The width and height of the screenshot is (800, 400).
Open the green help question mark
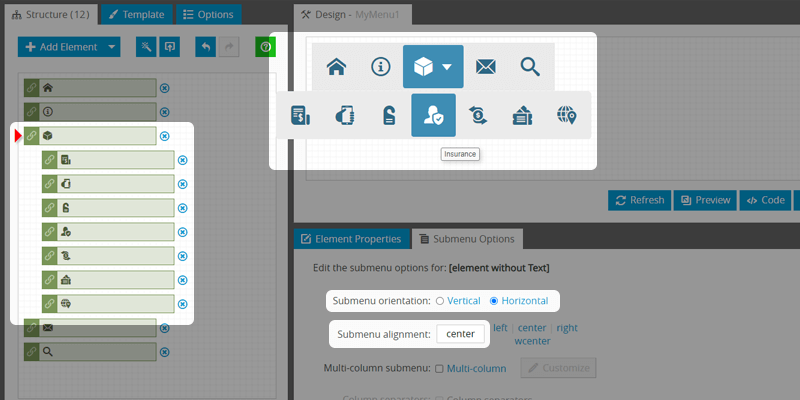coord(265,47)
